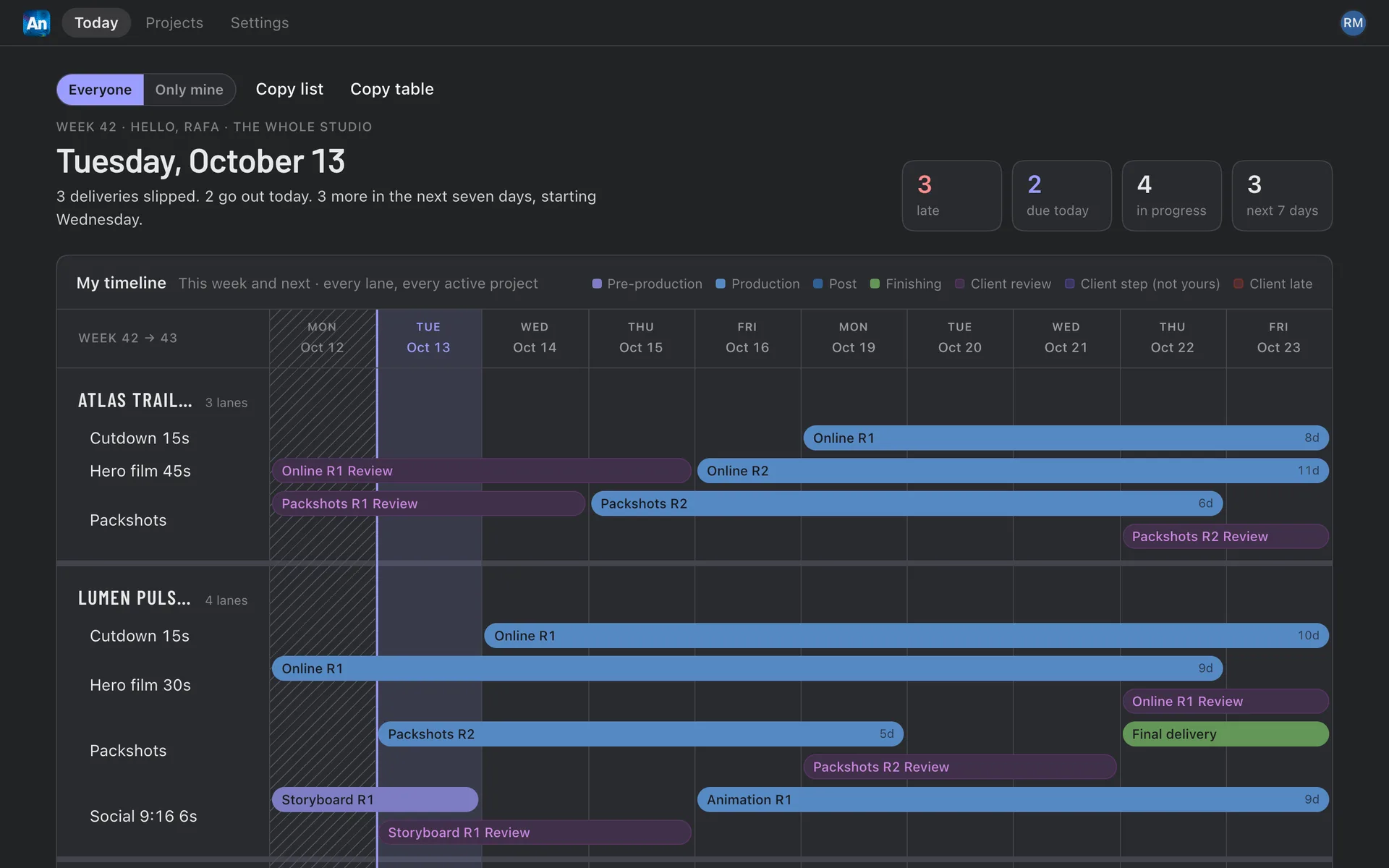Click the Post legend swatch
This screenshot has height=868, width=1389.
[817, 284]
